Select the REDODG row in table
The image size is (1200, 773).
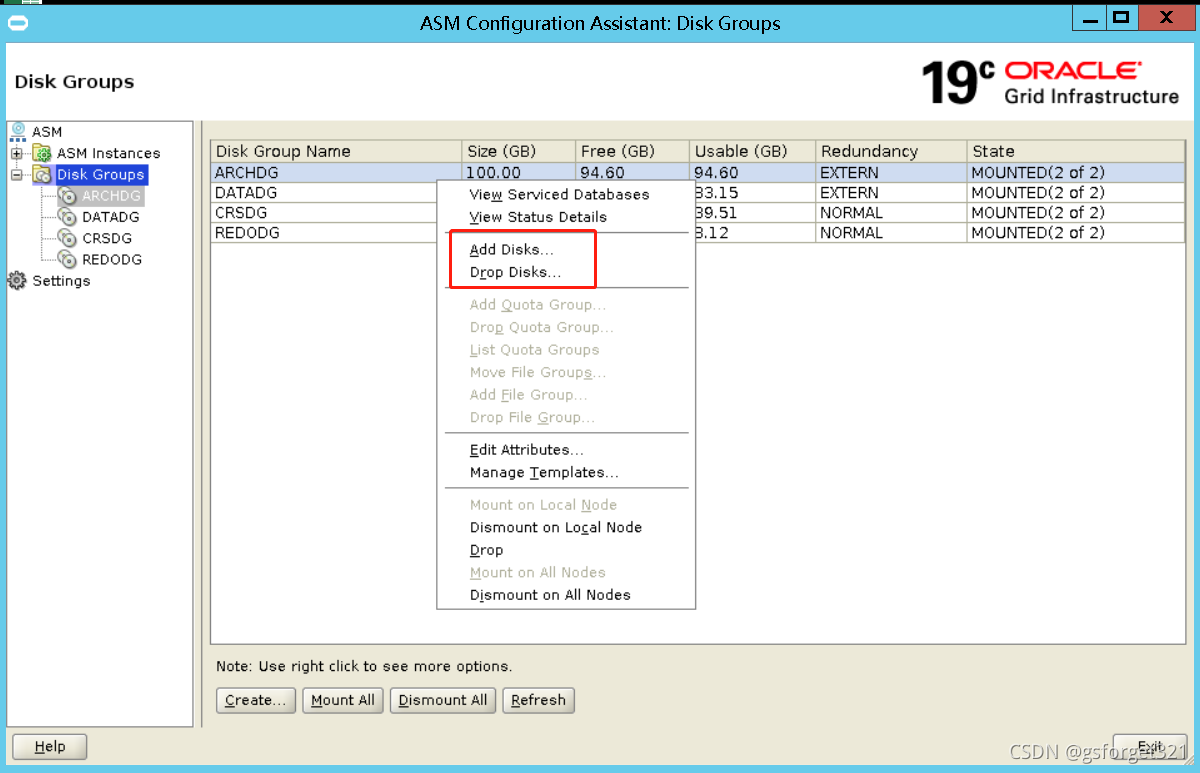tap(696, 232)
